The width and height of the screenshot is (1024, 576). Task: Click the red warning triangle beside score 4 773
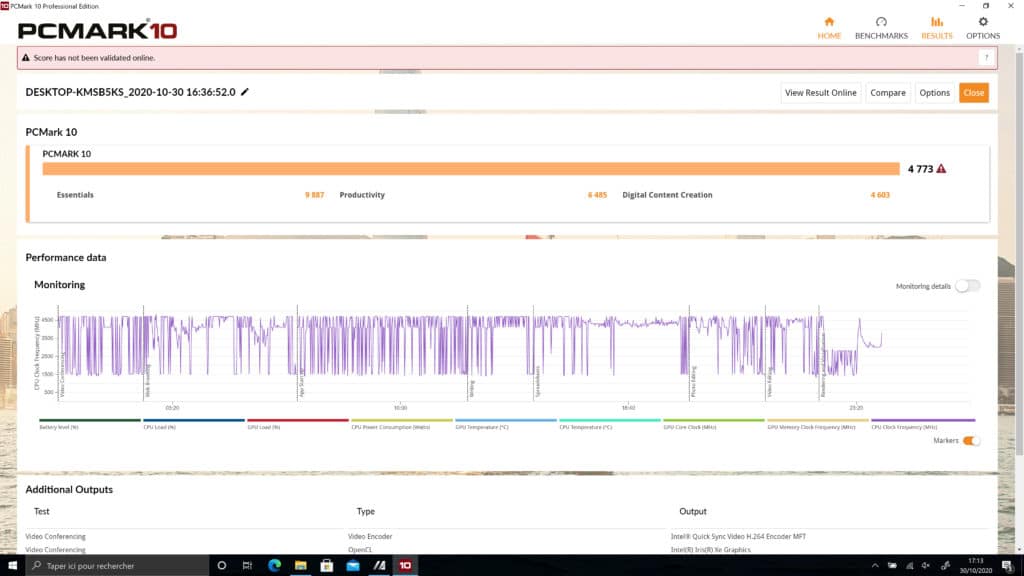941,168
